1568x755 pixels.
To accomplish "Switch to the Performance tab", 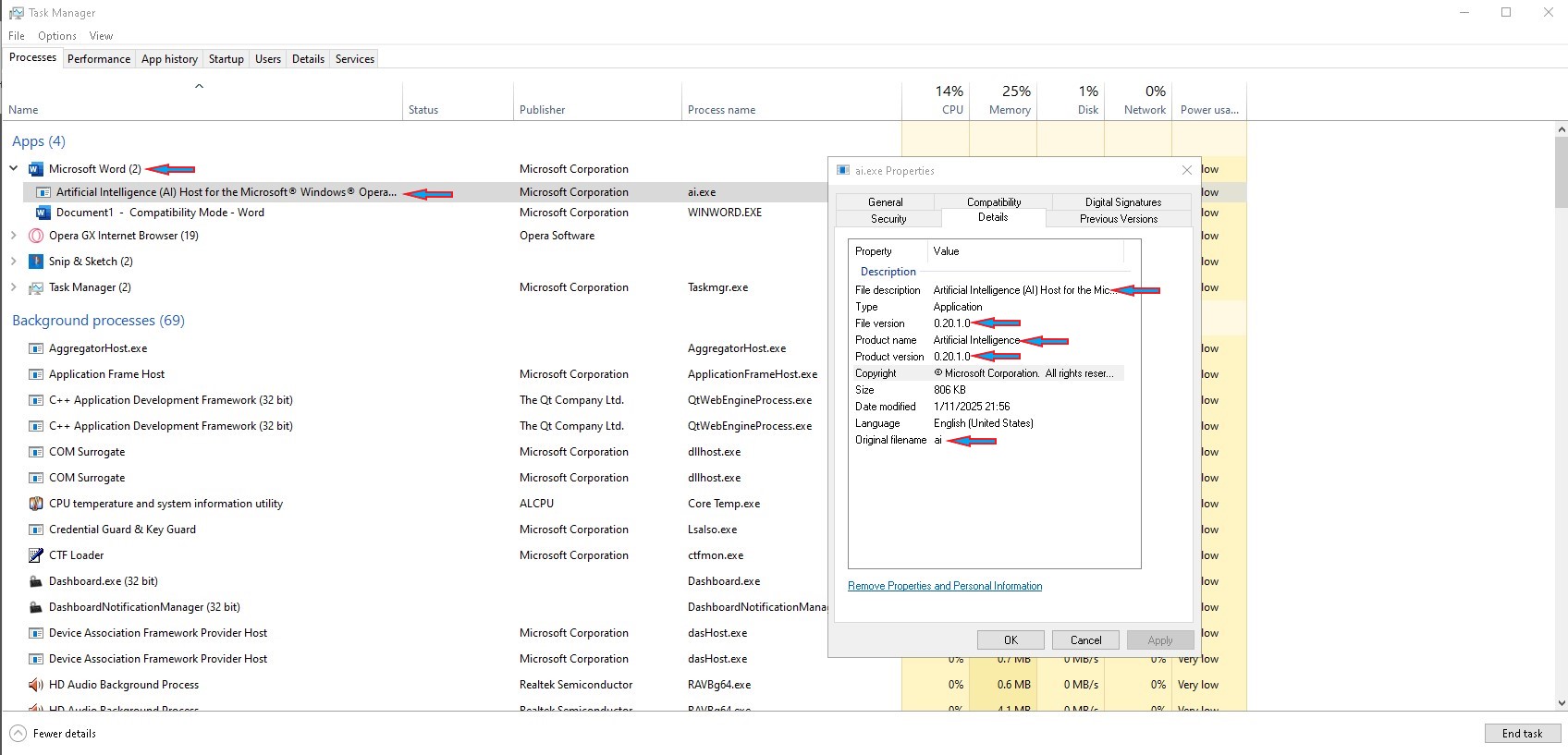I will point(99,59).
